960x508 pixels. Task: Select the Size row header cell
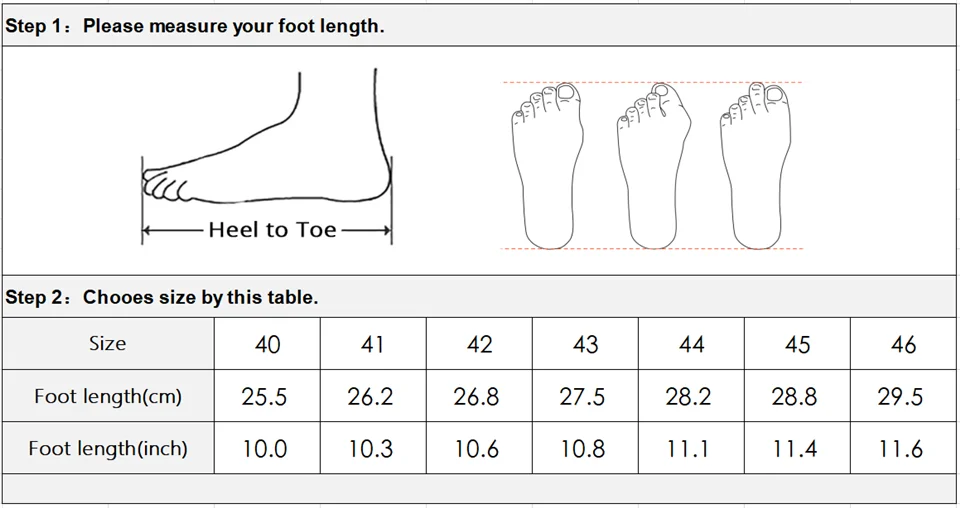coord(107,344)
